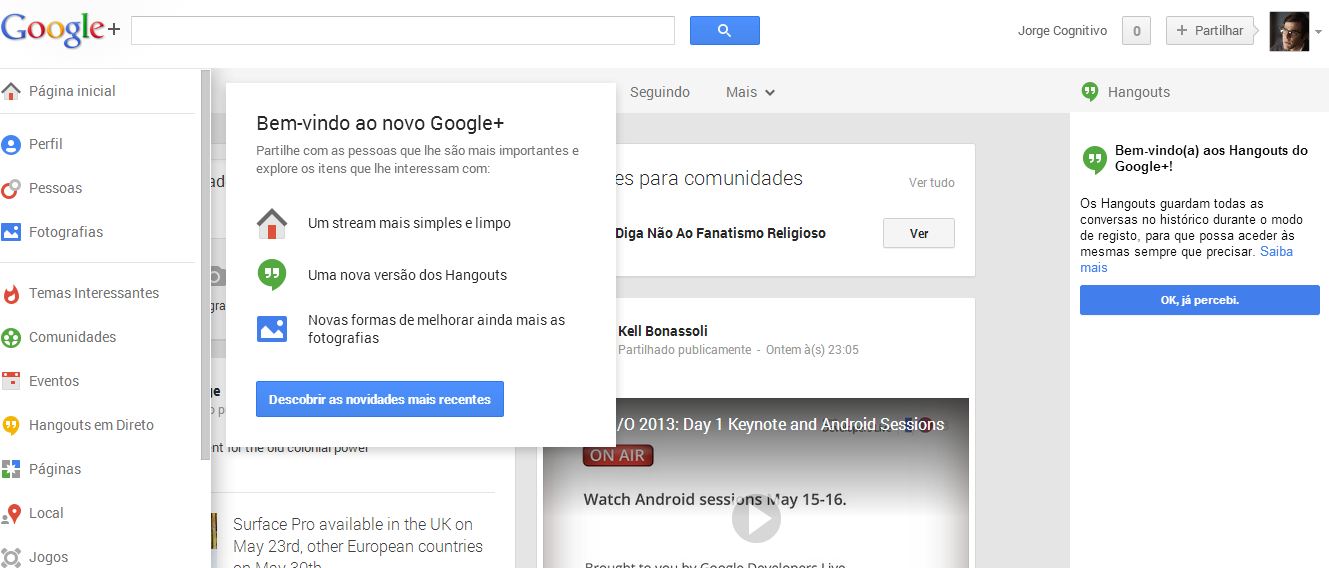Play the Google I/O keynote video
Screen dimensions: 1329x568
[756, 519]
